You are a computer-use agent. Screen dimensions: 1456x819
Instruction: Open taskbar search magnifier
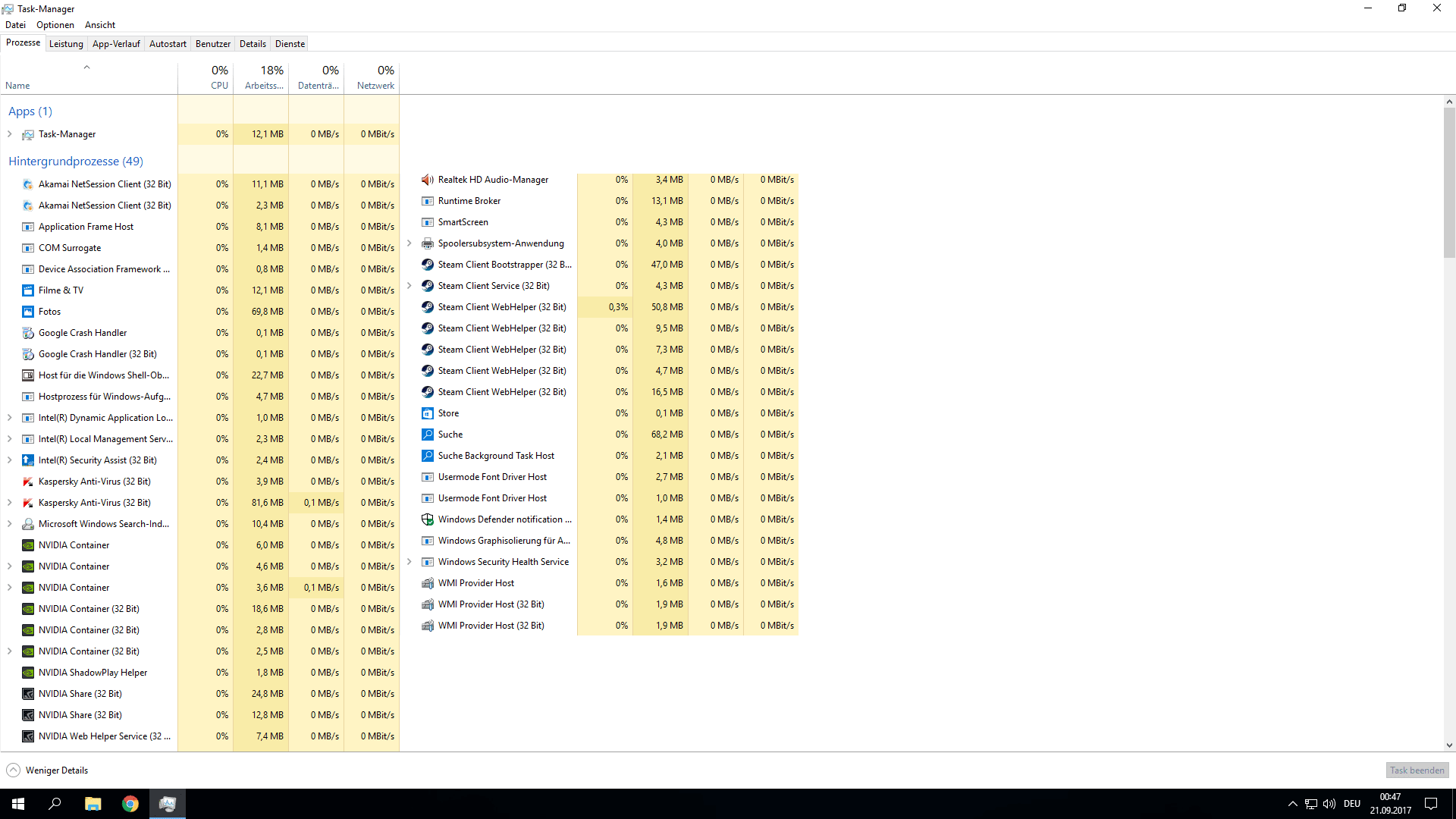(x=55, y=804)
